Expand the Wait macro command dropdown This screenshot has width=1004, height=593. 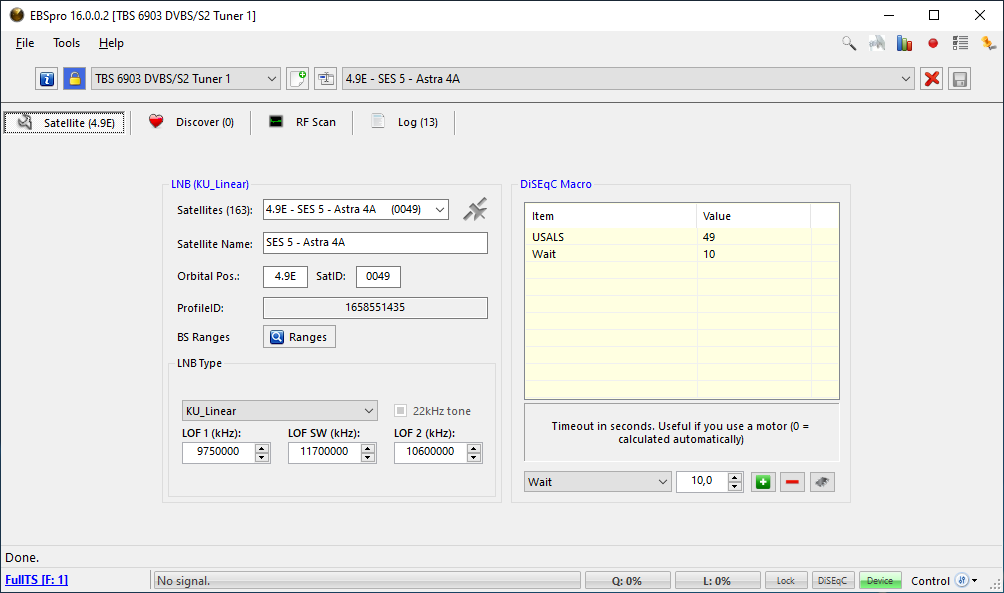(663, 482)
